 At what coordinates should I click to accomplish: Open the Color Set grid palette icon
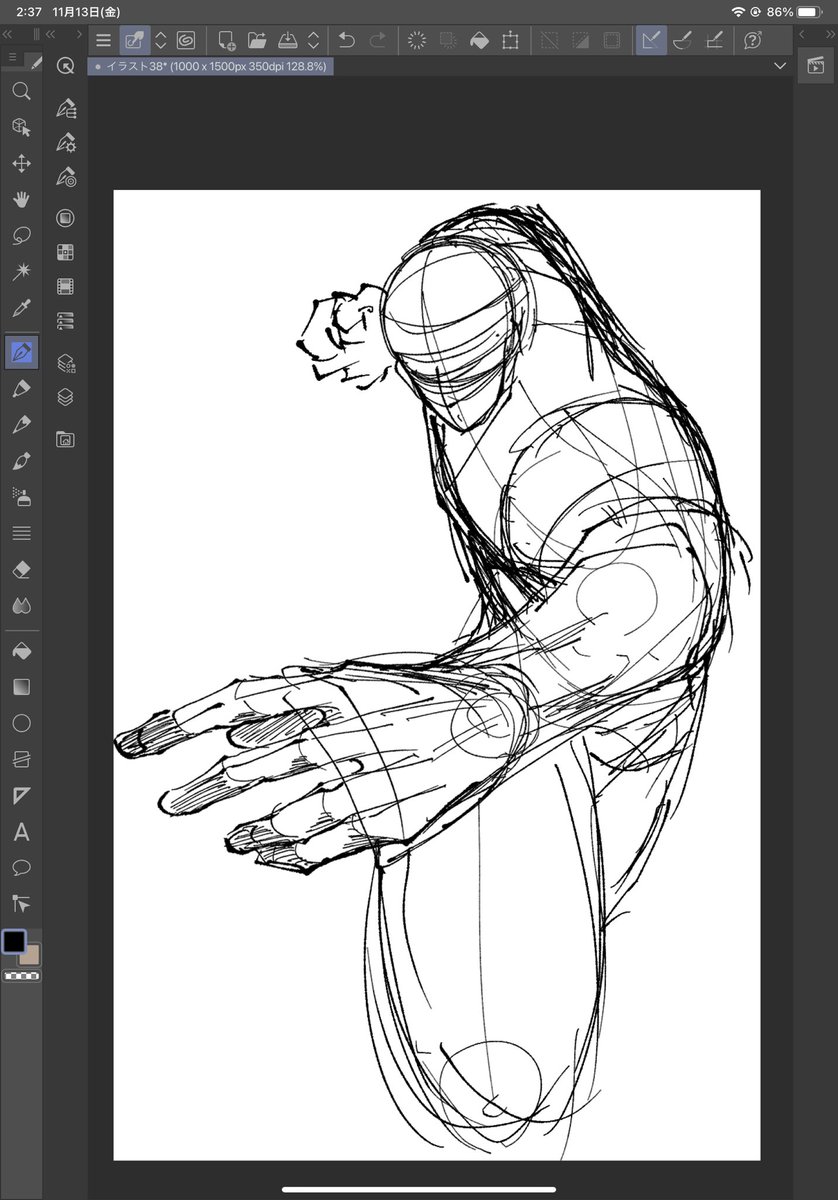(x=66, y=252)
